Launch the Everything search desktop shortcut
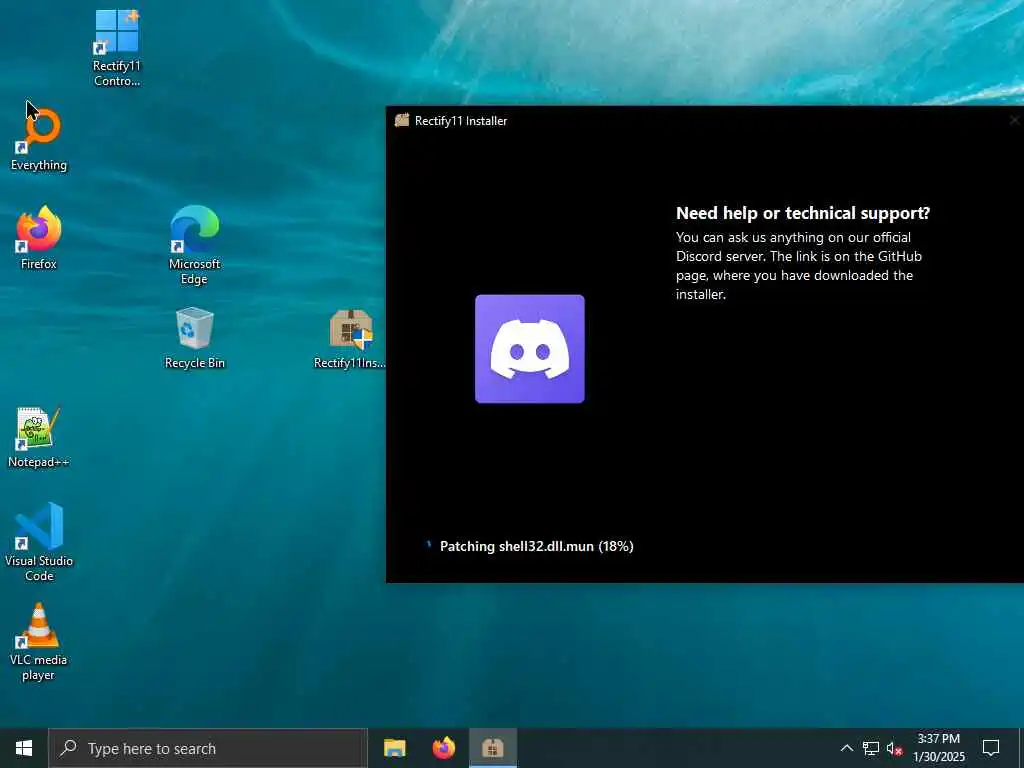The height and width of the screenshot is (768, 1024). [39, 139]
